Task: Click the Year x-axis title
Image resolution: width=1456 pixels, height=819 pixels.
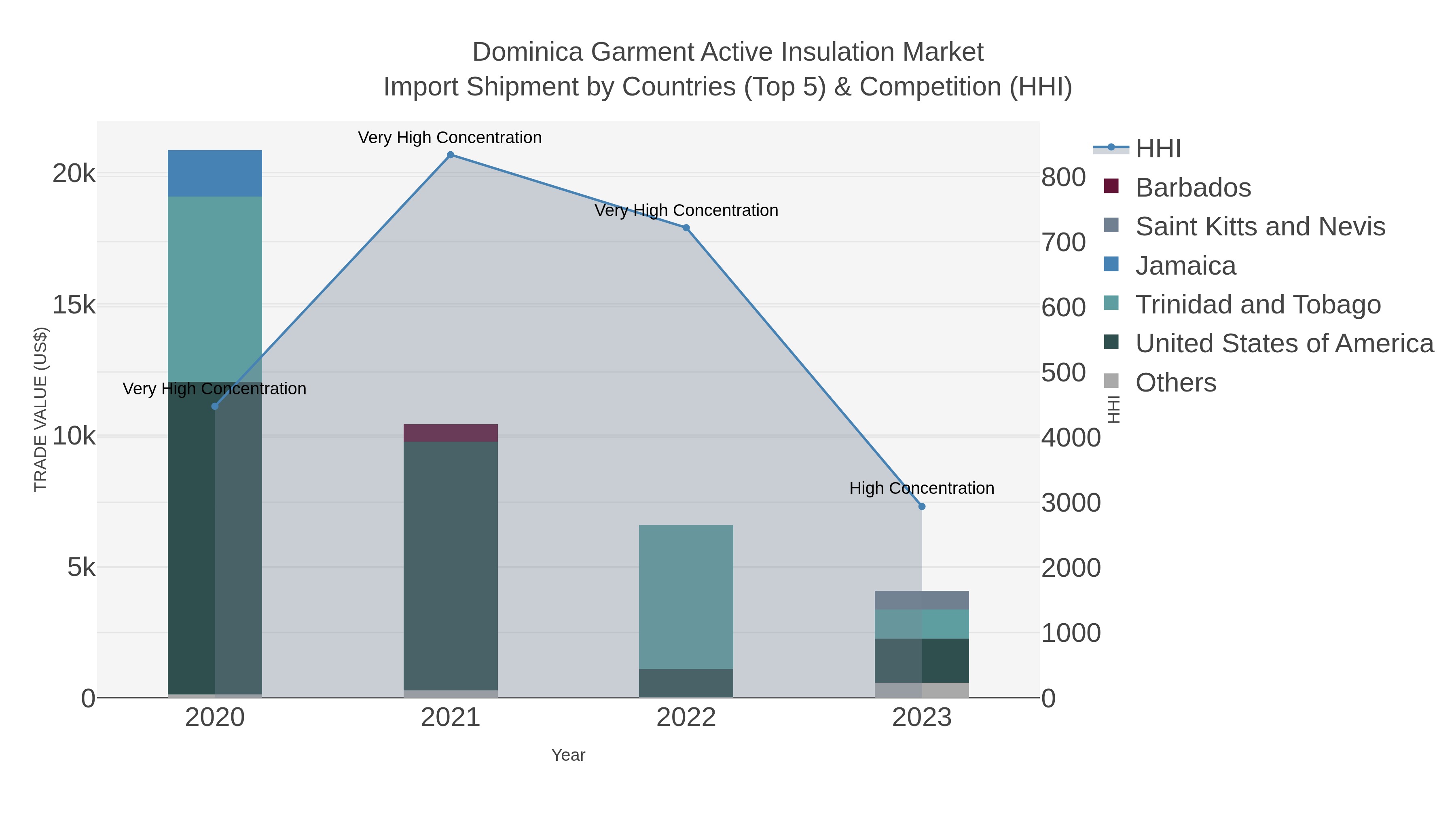Action: [569, 755]
